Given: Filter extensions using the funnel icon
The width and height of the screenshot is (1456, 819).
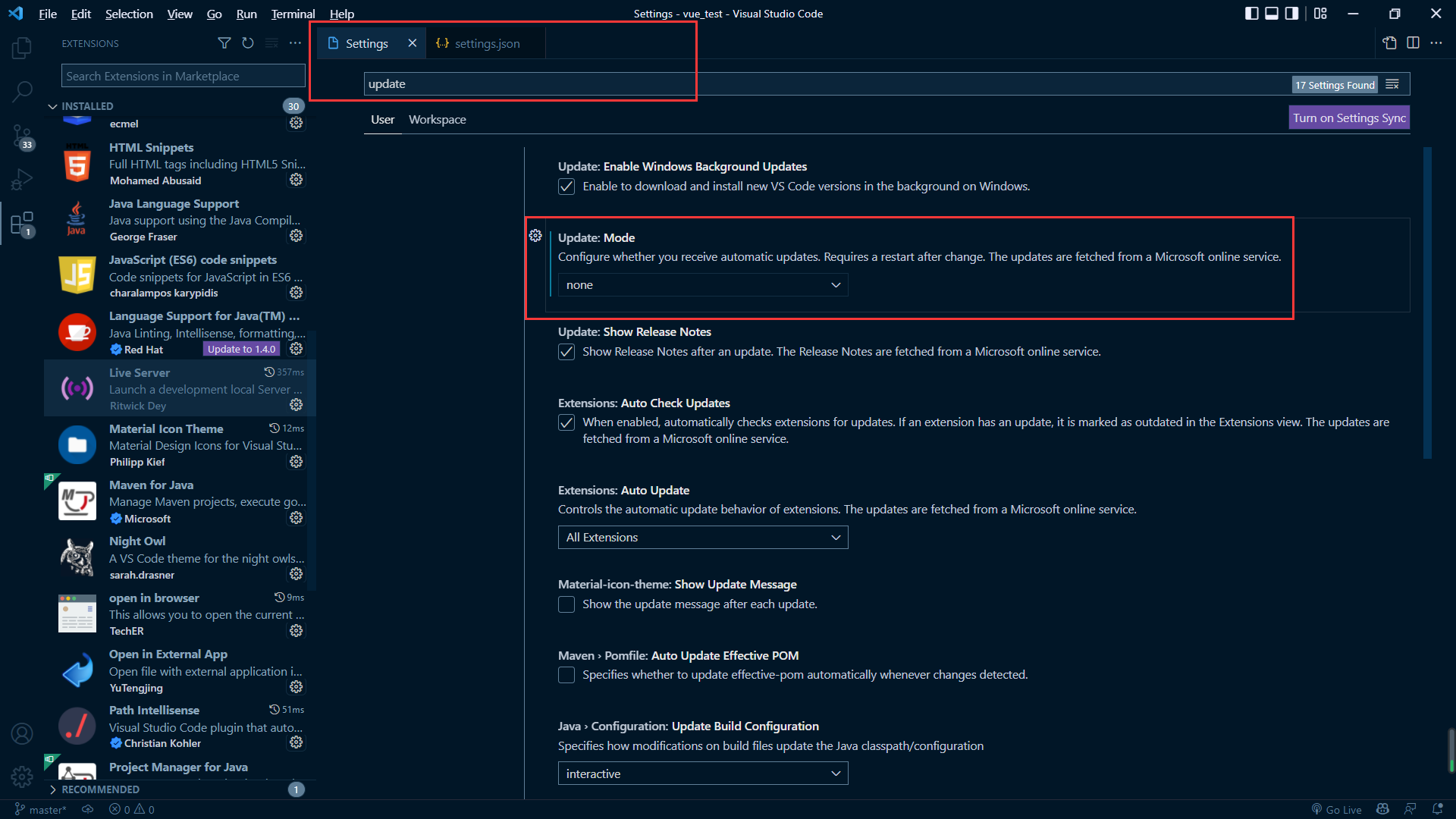Looking at the screenshot, I should [224, 43].
